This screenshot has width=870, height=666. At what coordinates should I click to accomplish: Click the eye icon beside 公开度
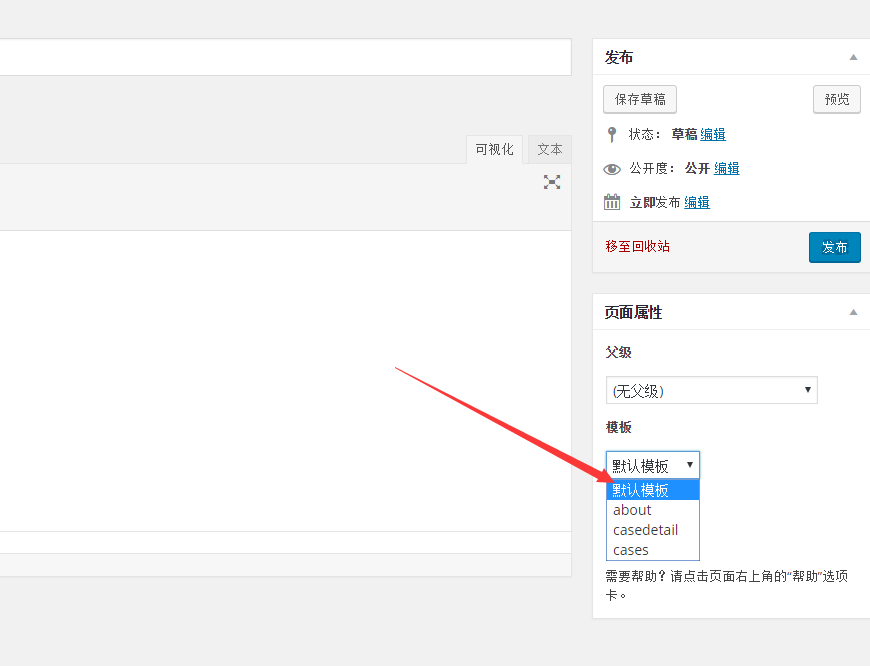pyautogui.click(x=611, y=168)
